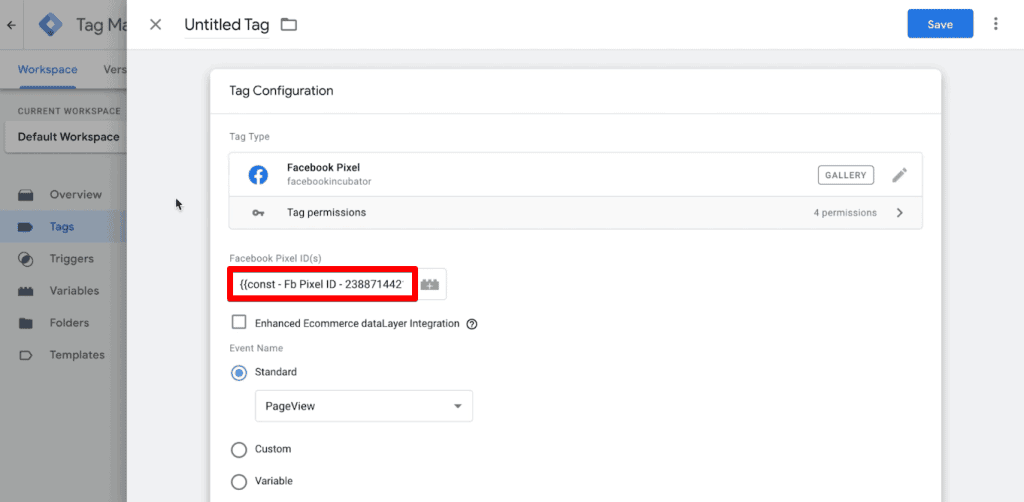
Task: Rename the Untitled Tag title field
Action: pos(227,25)
